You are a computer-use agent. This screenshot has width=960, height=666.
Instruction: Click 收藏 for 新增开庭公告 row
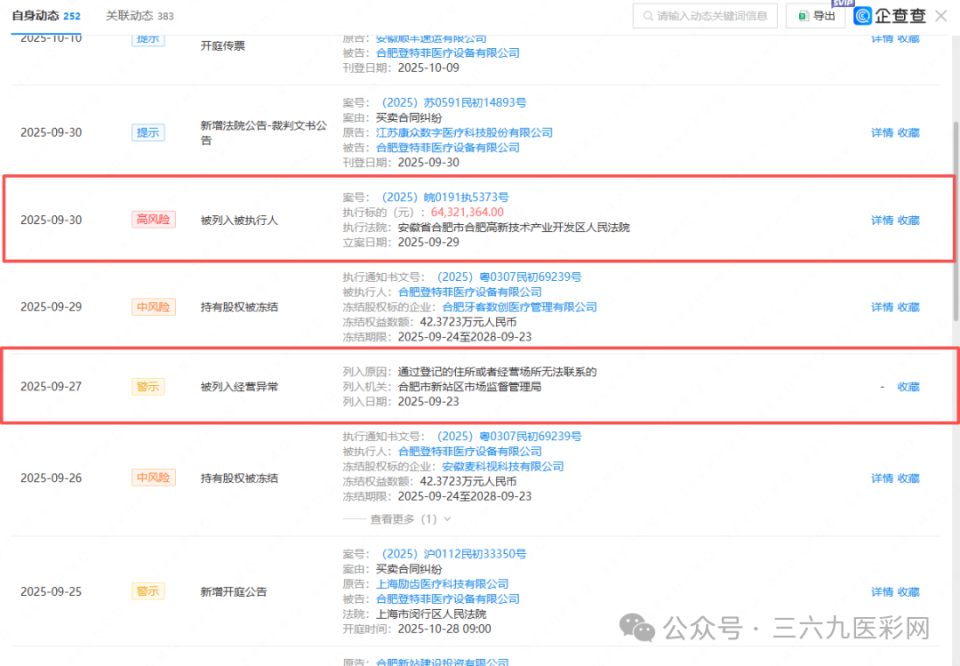909,592
